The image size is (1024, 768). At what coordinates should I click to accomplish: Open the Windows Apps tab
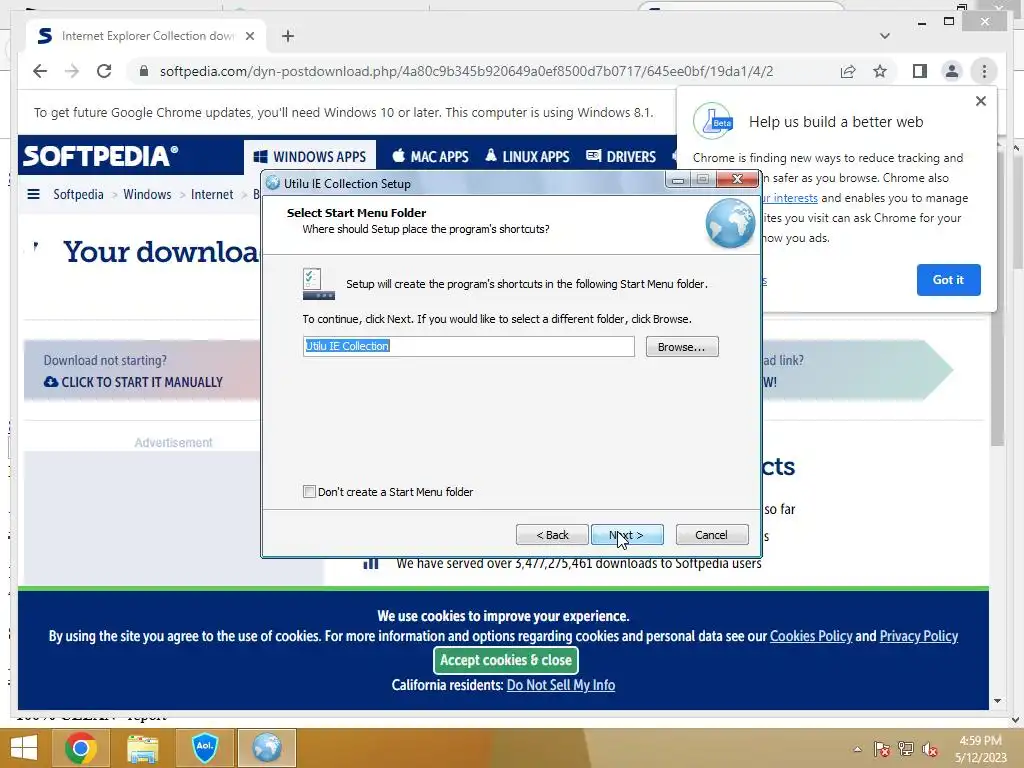[x=310, y=157]
